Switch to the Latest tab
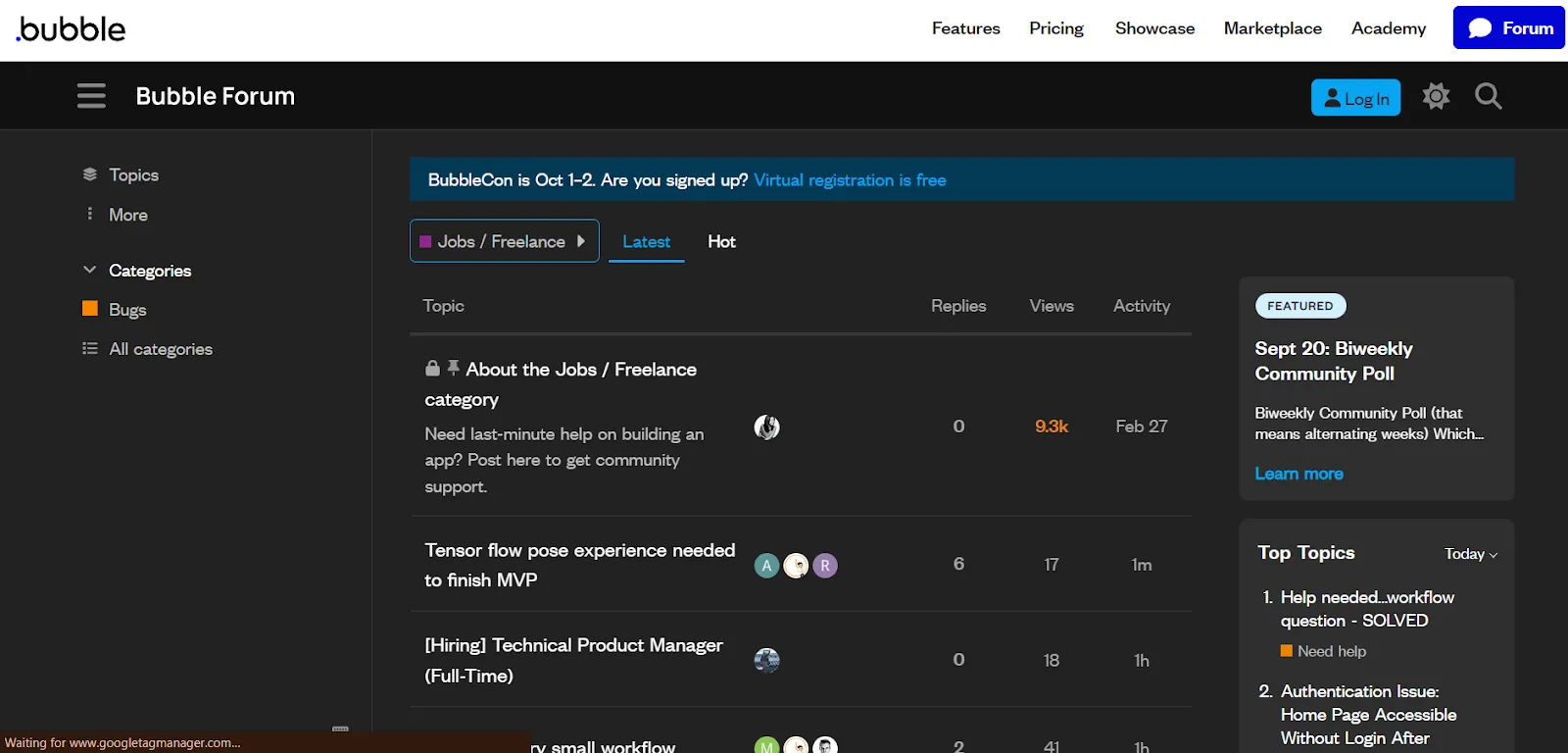The height and width of the screenshot is (753, 1568). 646,241
